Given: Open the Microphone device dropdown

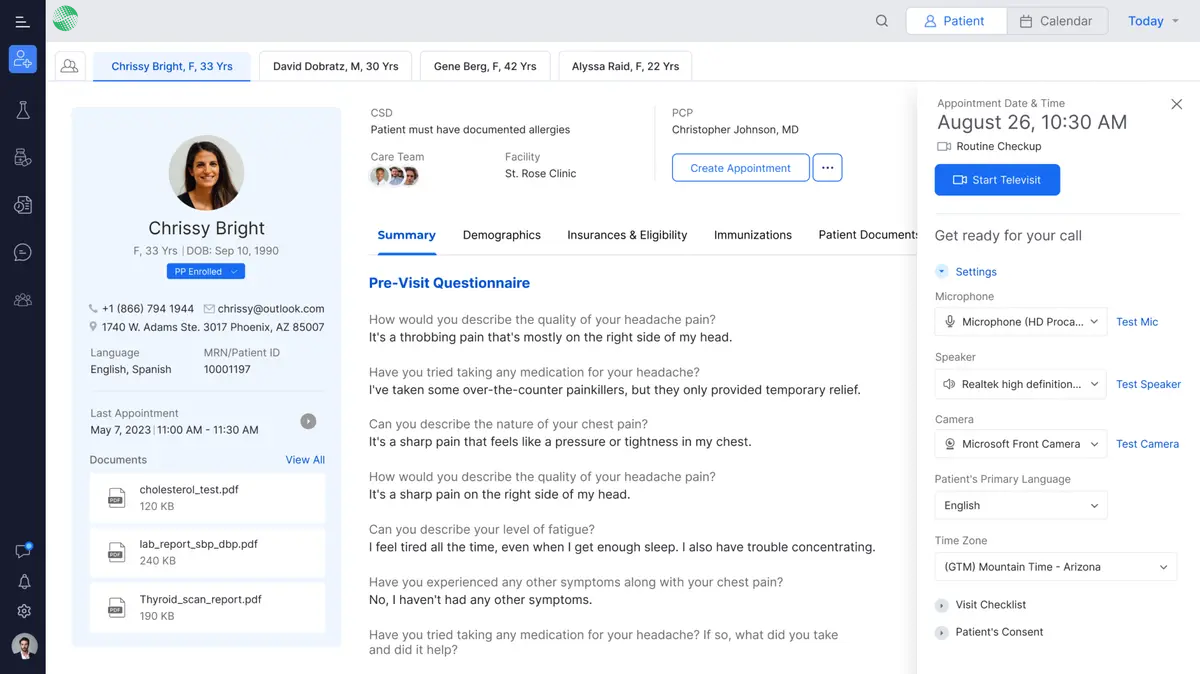Looking at the screenshot, I should 1020,322.
